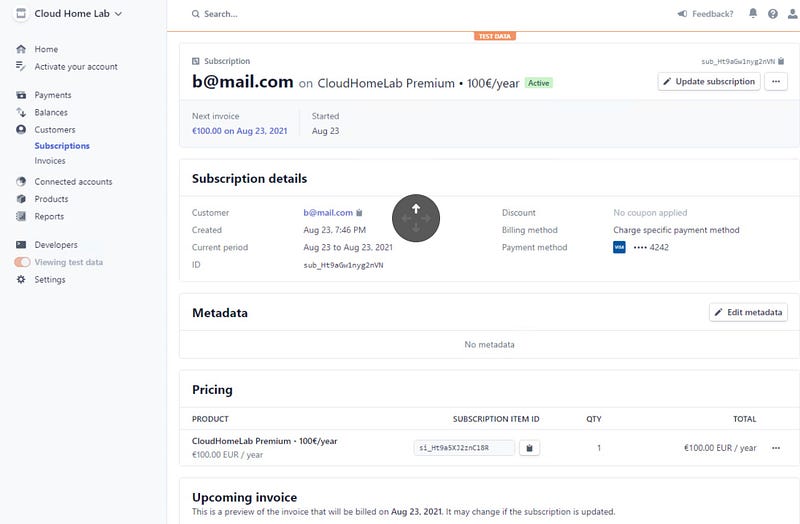Open Connected accounts section
The height and width of the screenshot is (524, 800).
tap(73, 182)
